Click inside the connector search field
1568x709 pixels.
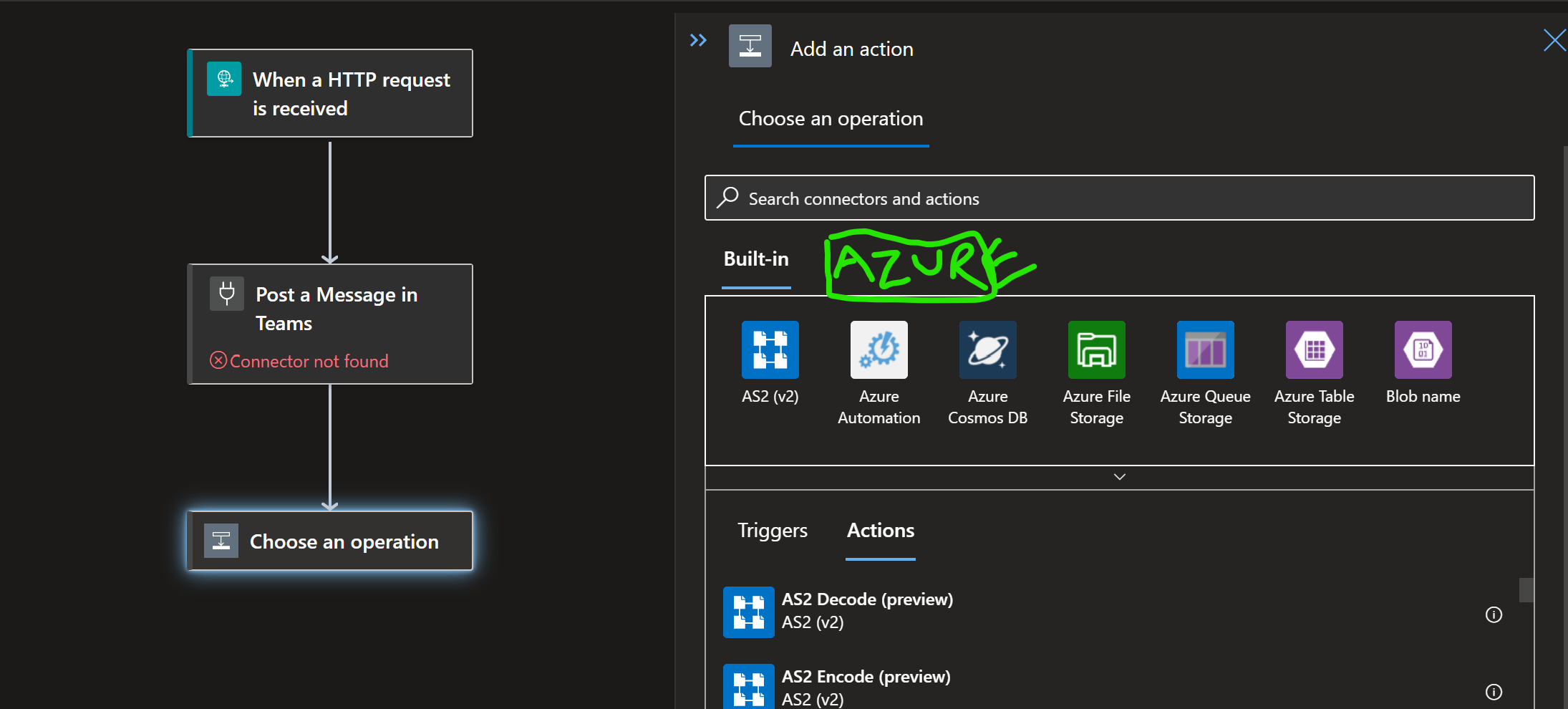pyautogui.click(x=1002, y=198)
